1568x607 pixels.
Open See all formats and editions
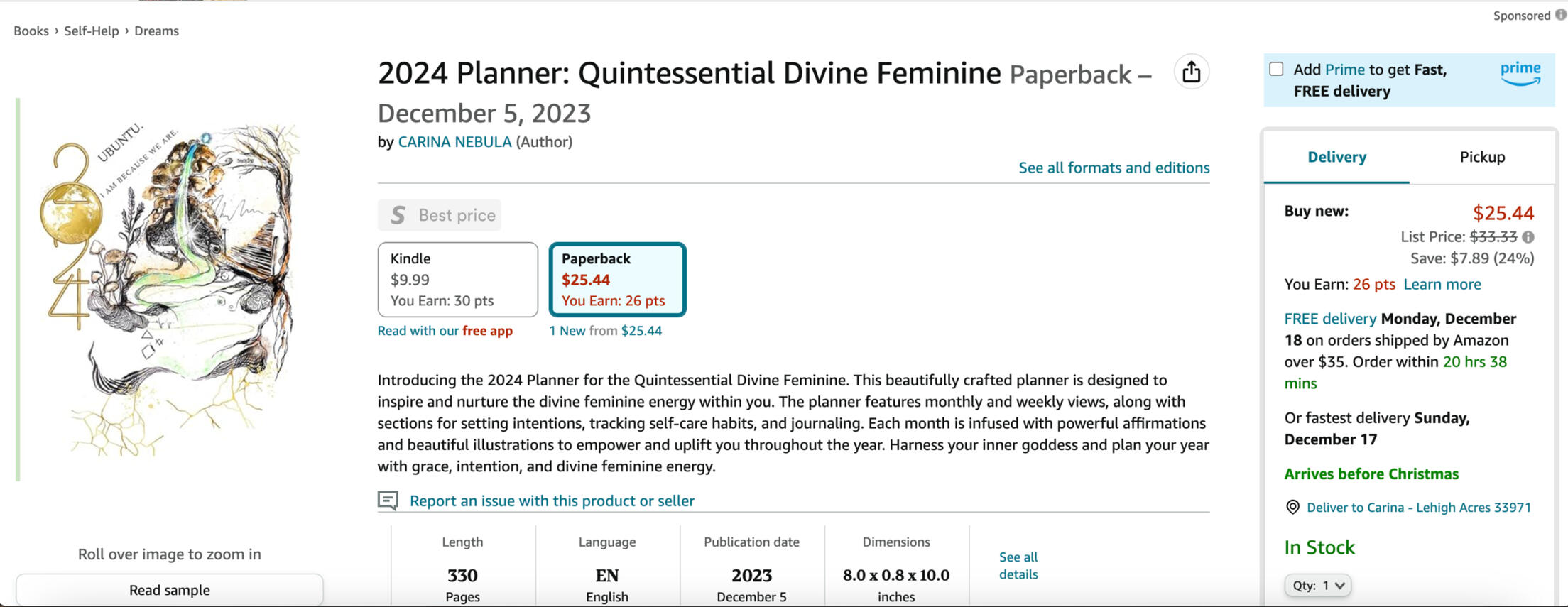coord(1114,168)
